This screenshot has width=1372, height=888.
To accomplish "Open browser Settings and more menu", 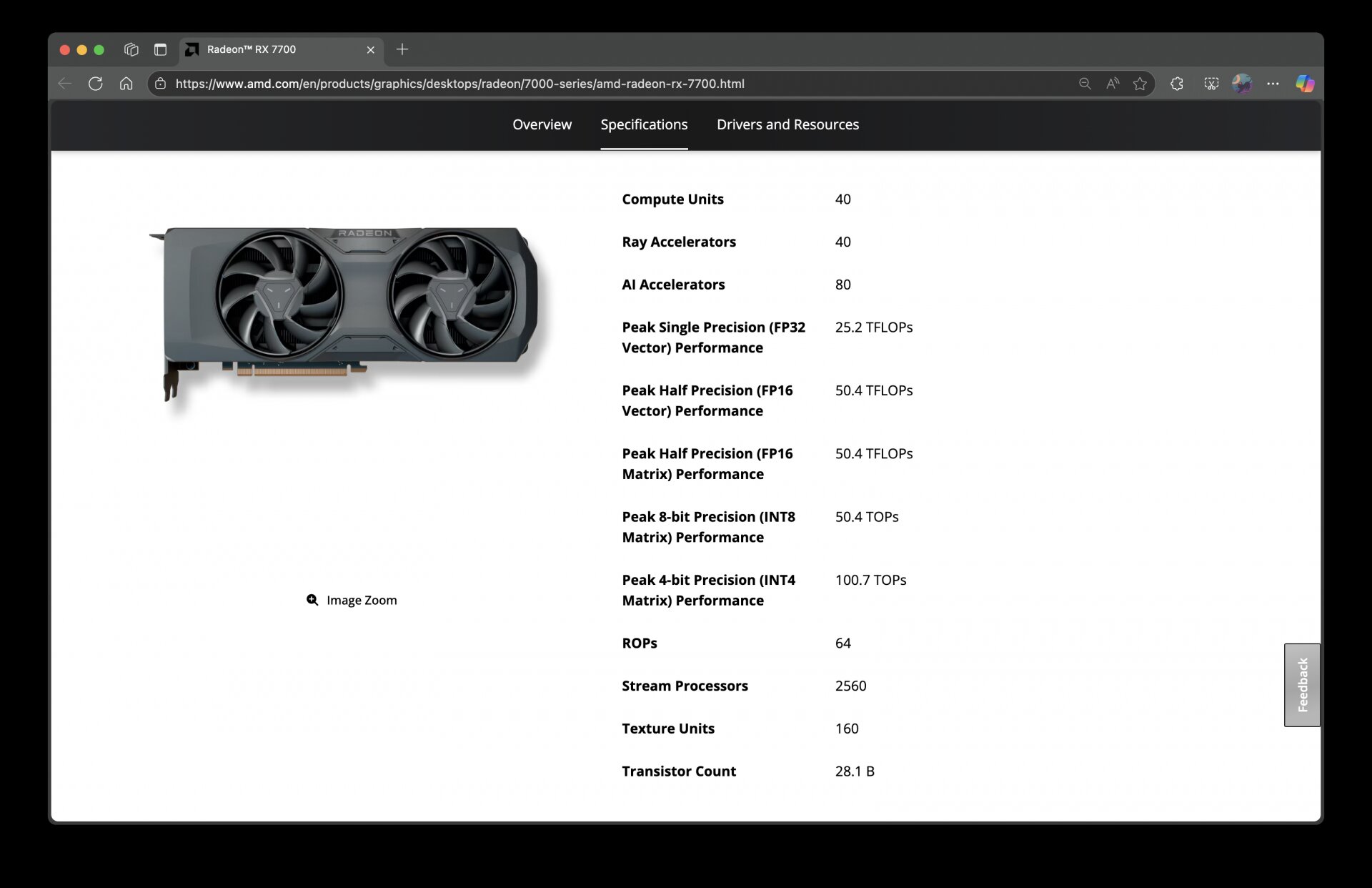I will click(1274, 84).
